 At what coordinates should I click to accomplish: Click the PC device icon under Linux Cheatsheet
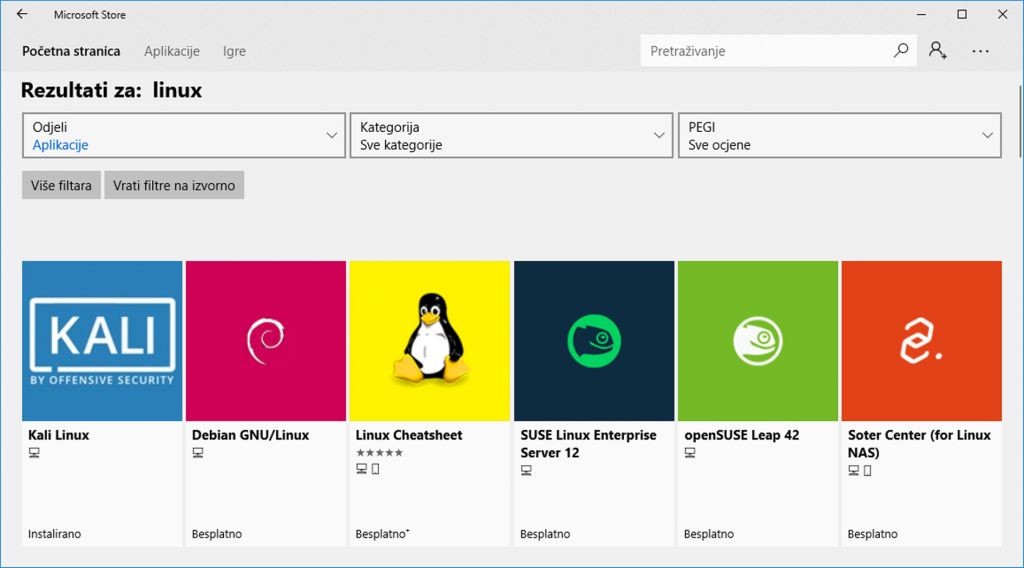coord(361,469)
